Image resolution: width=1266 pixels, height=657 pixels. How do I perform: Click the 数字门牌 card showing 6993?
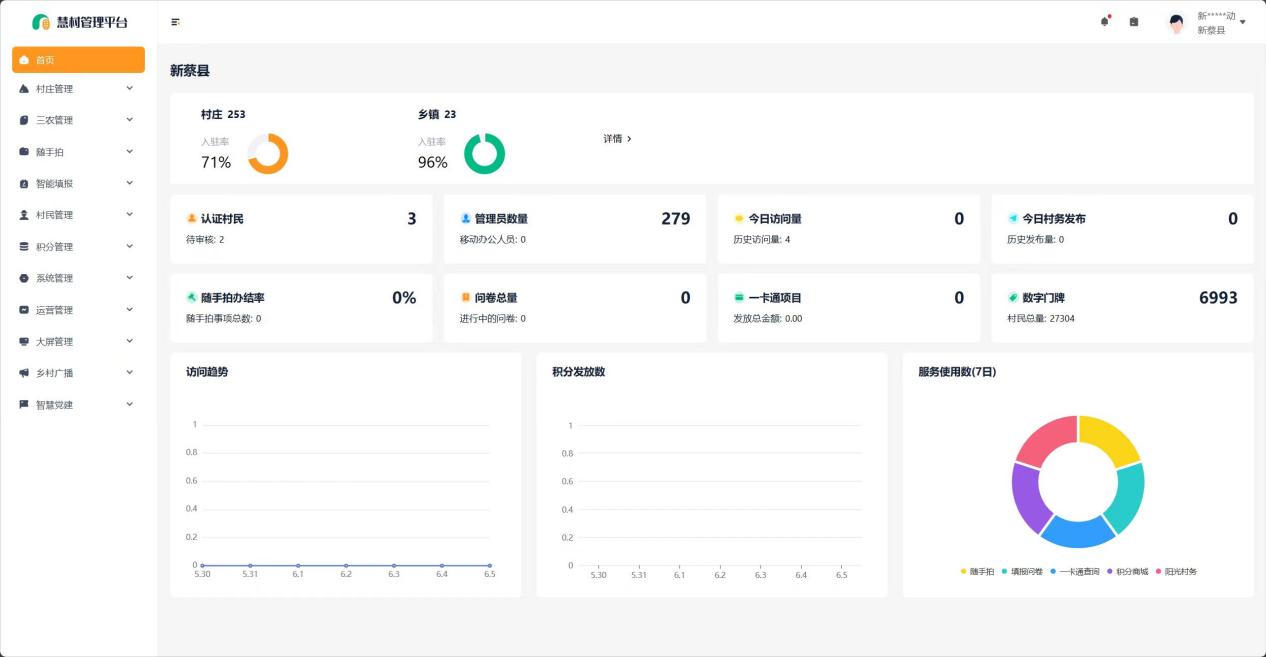1122,308
